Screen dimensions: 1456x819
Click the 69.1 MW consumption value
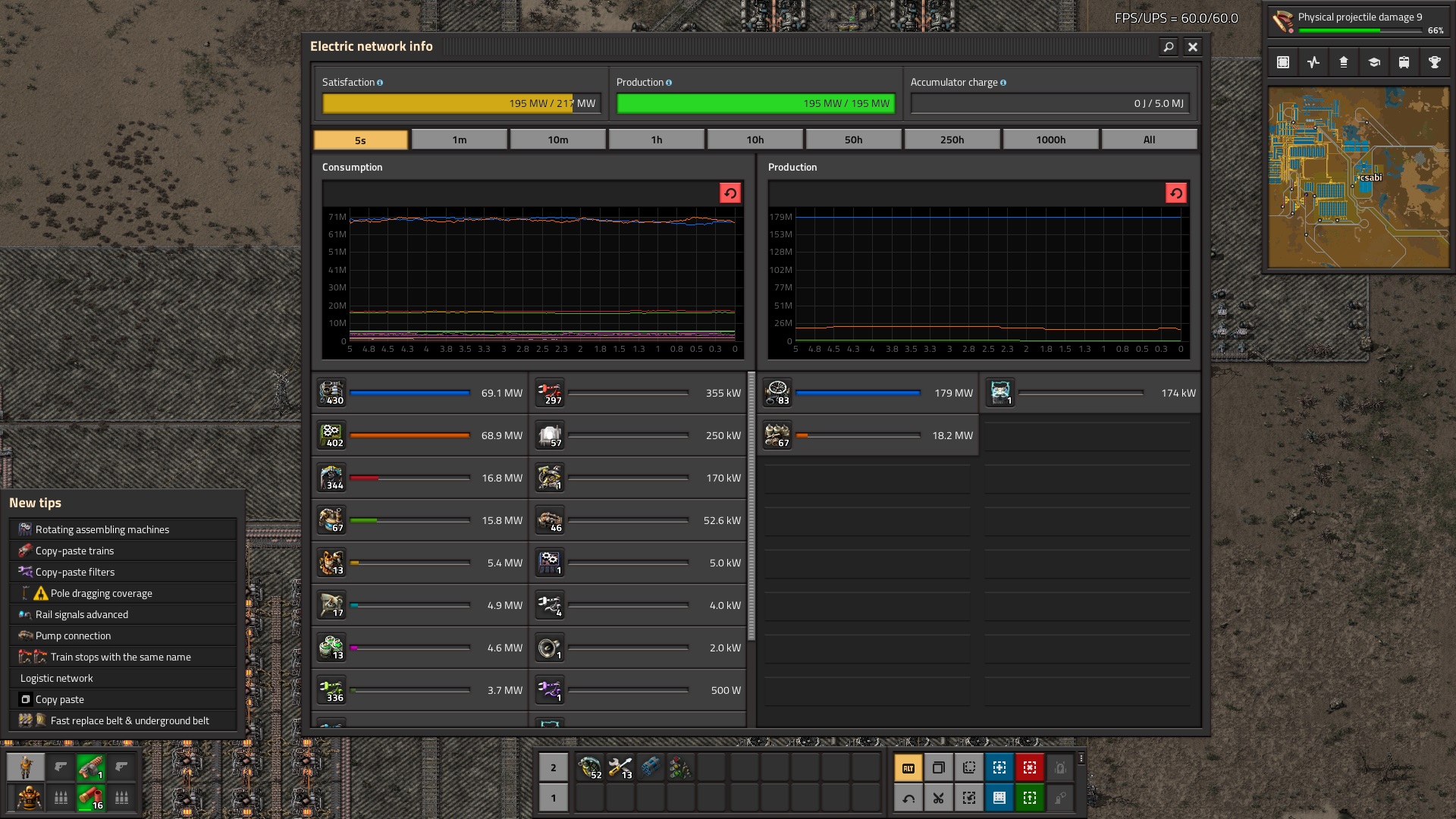(x=501, y=393)
